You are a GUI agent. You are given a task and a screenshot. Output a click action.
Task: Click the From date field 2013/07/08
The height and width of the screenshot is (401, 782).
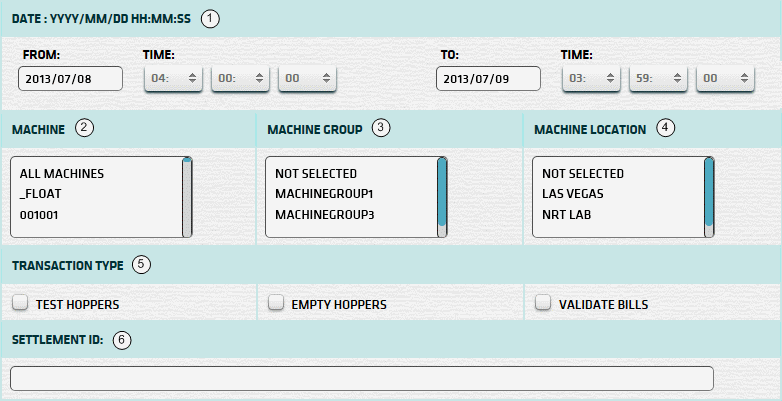pos(70,79)
